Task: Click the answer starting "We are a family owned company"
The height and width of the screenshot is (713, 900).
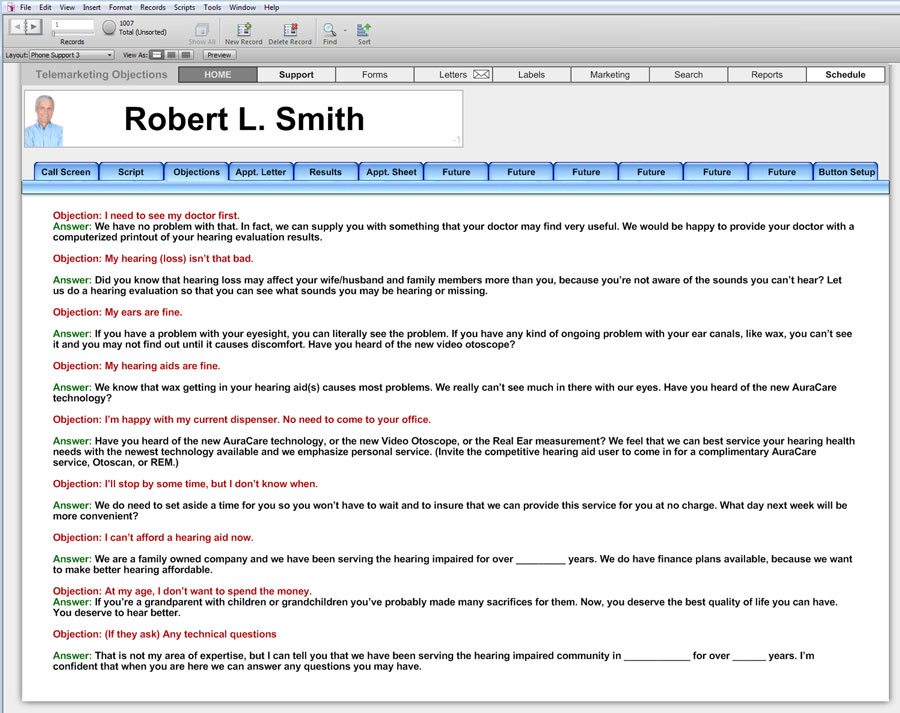Action: [453, 564]
